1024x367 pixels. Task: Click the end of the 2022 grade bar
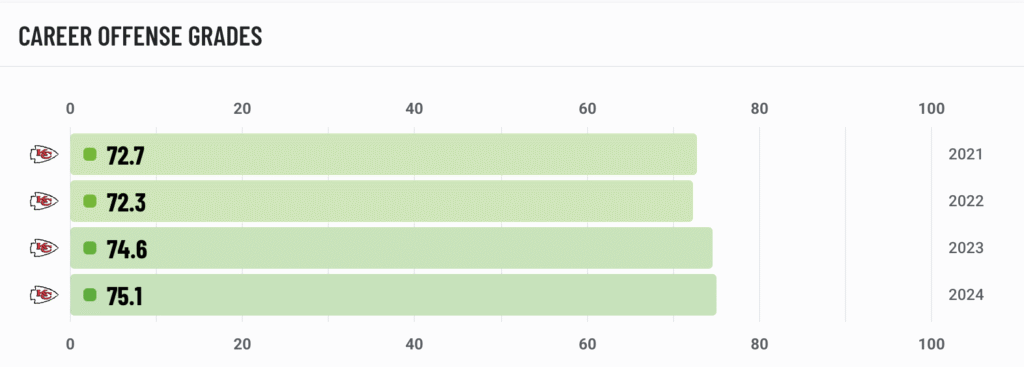[x=689, y=201]
